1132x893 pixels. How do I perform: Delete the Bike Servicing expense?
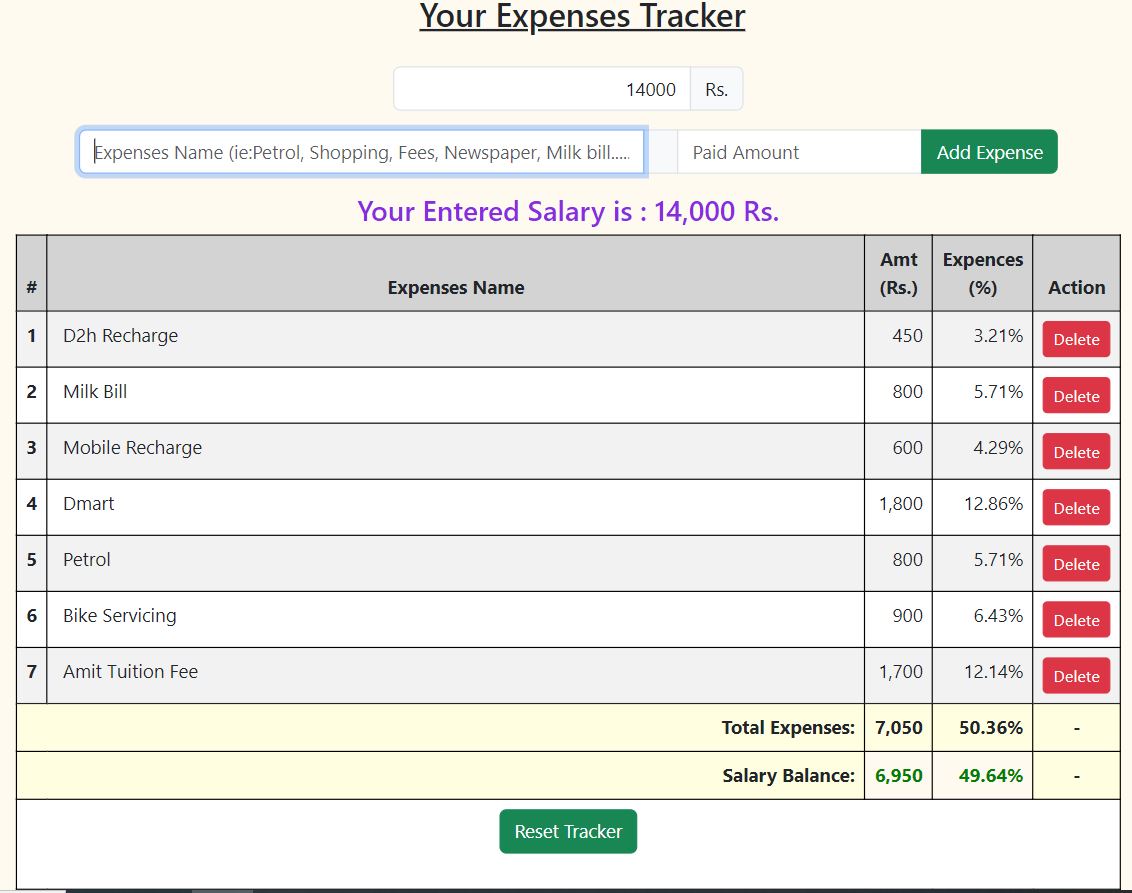coord(1075,619)
